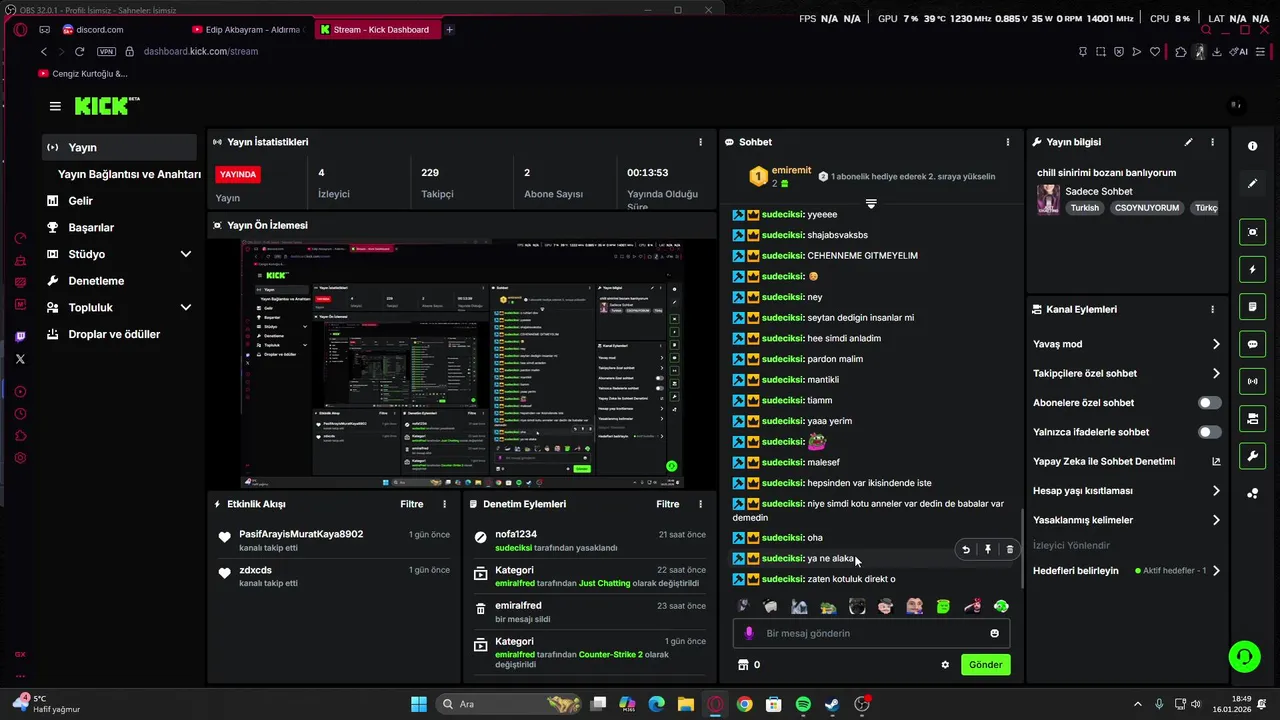
Task: Open Hedefleri belirleyin arrow
Action: point(1216,571)
